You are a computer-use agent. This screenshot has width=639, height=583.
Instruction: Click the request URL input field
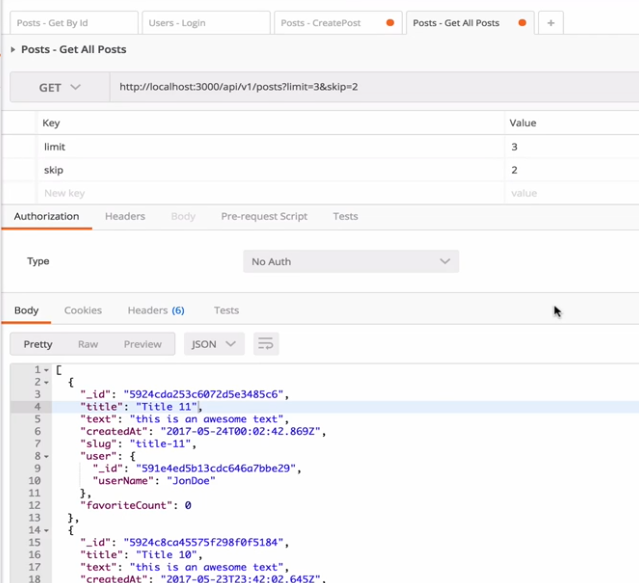370,88
